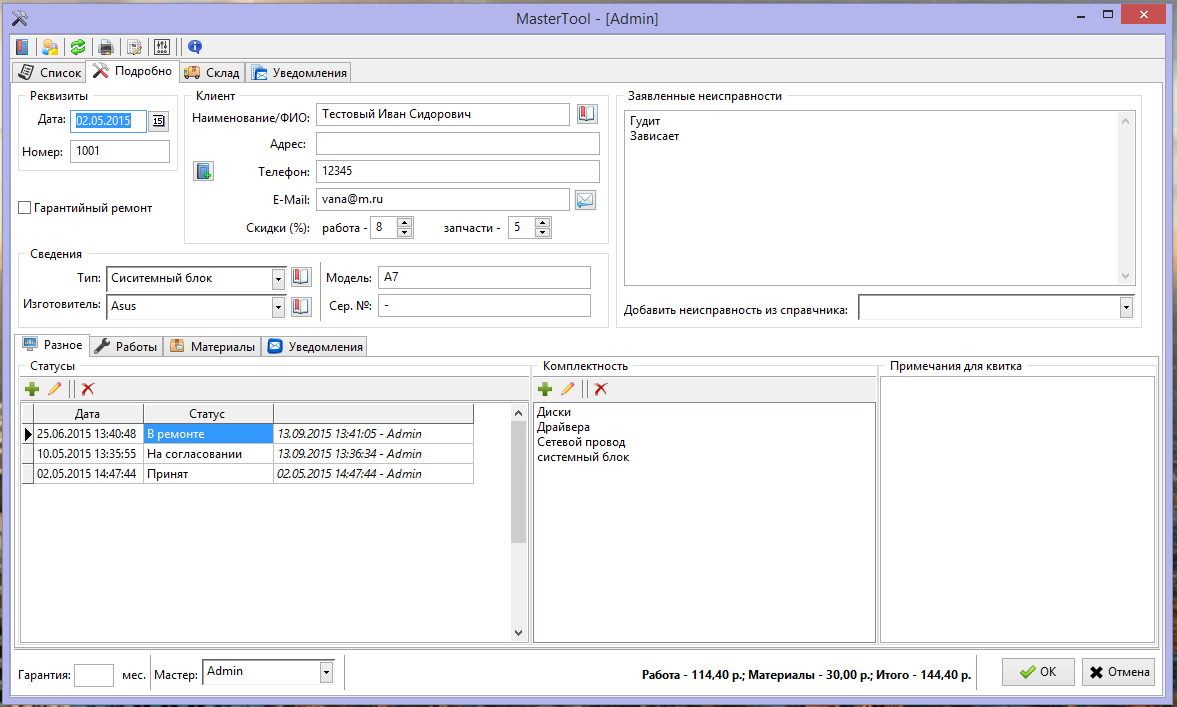Open the calendar picker beside the date

click(x=158, y=121)
